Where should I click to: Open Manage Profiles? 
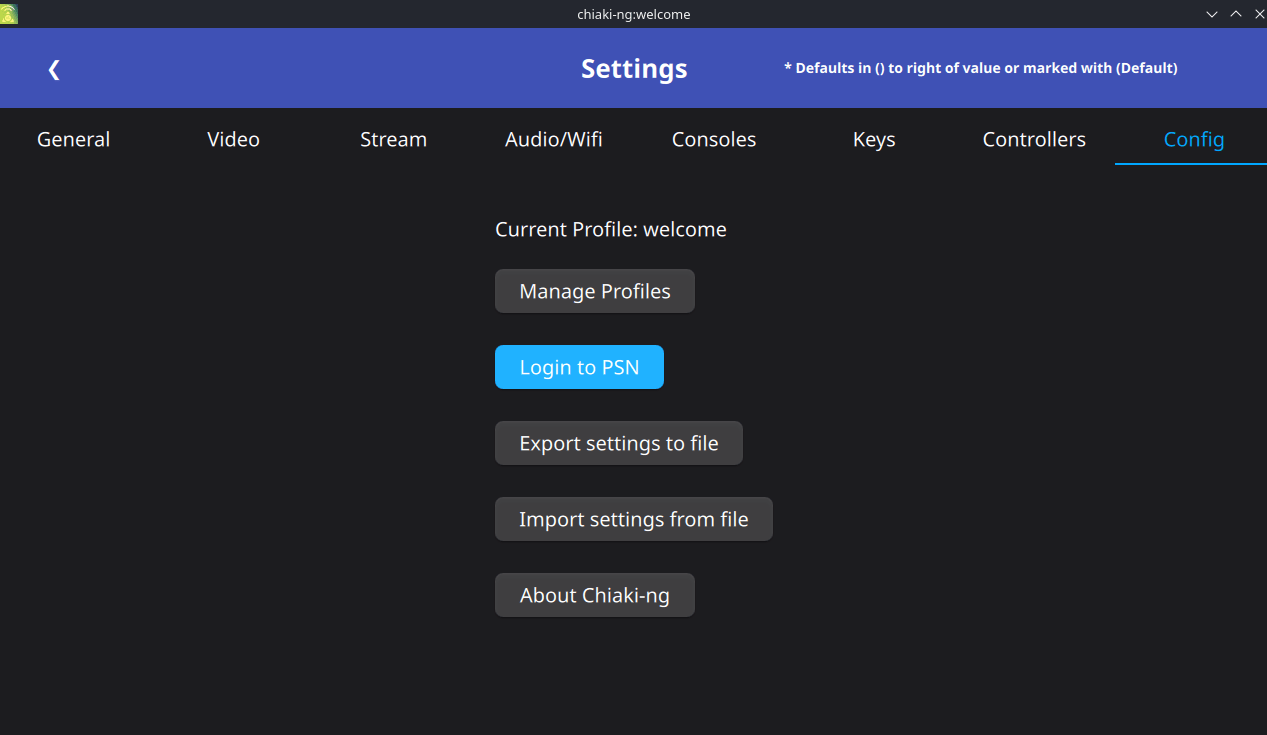tap(595, 291)
